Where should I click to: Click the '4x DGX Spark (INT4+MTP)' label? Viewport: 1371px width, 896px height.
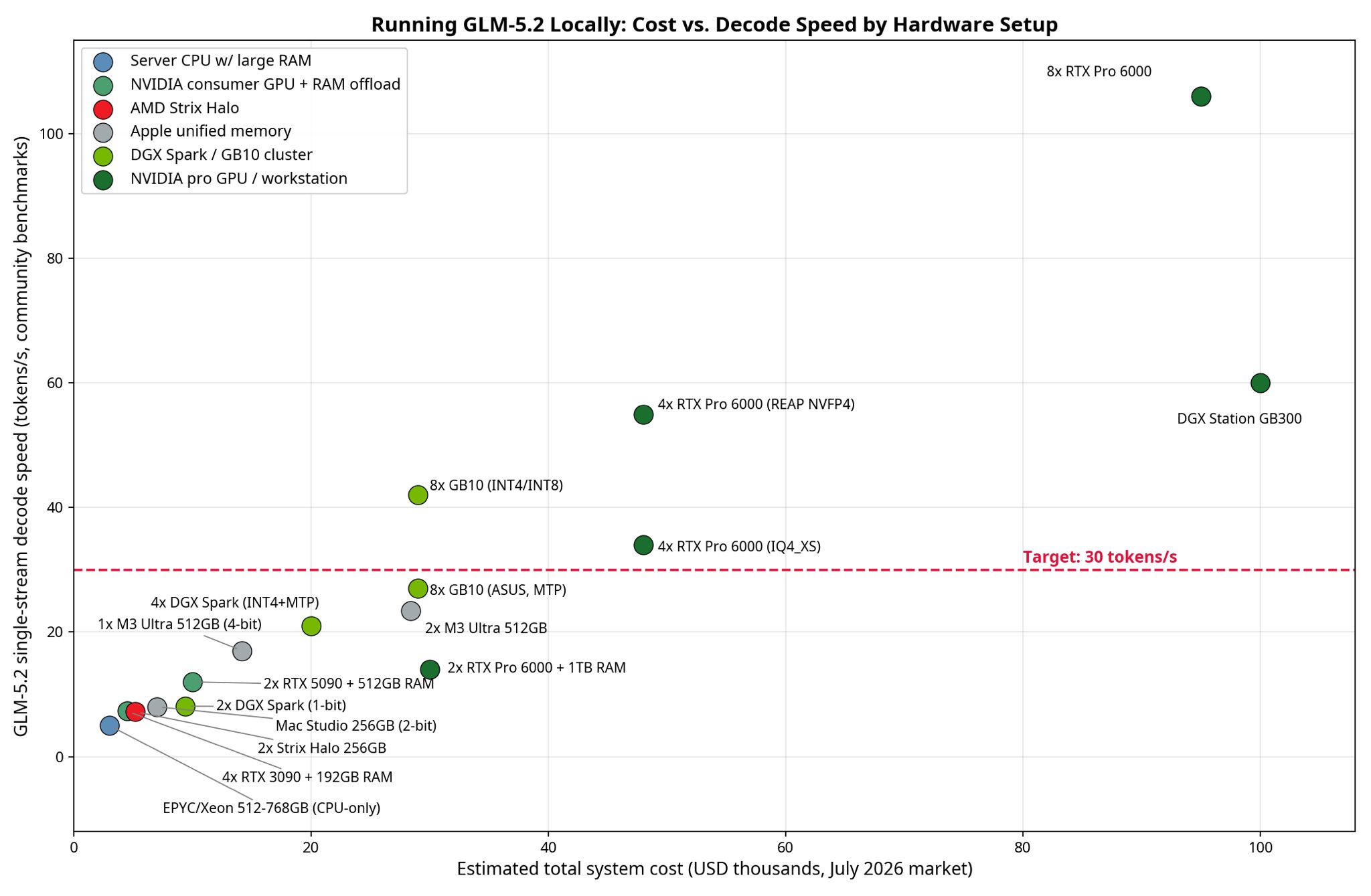235,603
